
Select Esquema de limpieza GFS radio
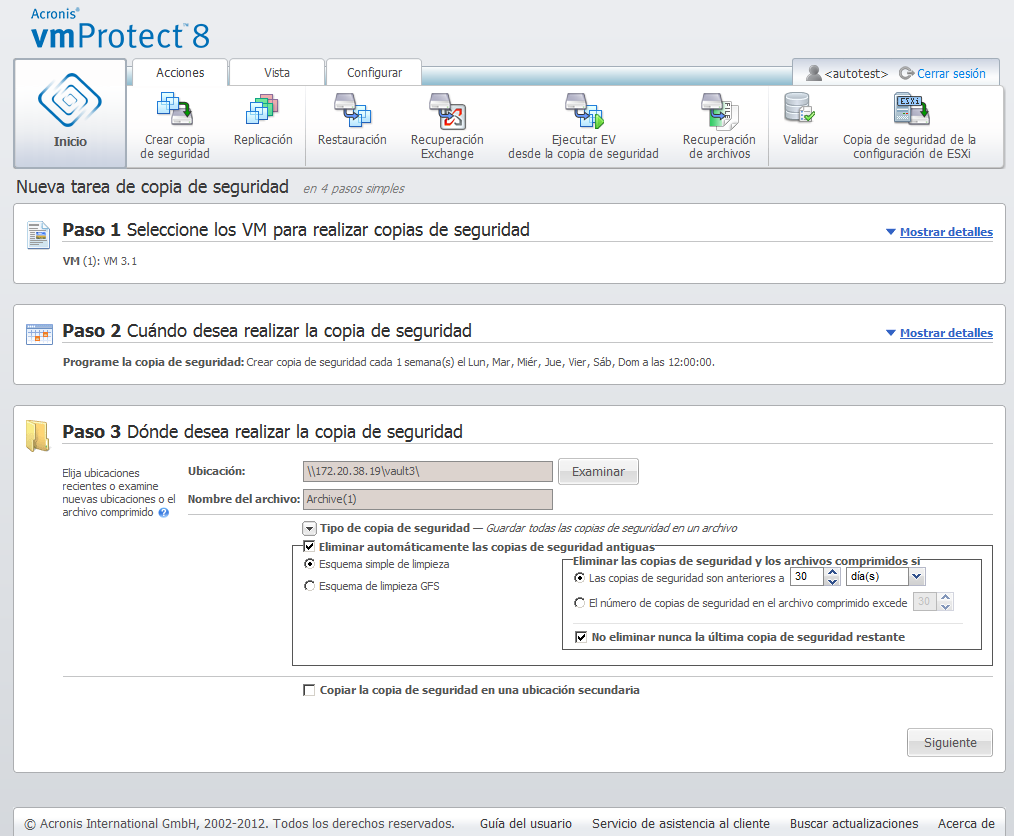pos(310,586)
